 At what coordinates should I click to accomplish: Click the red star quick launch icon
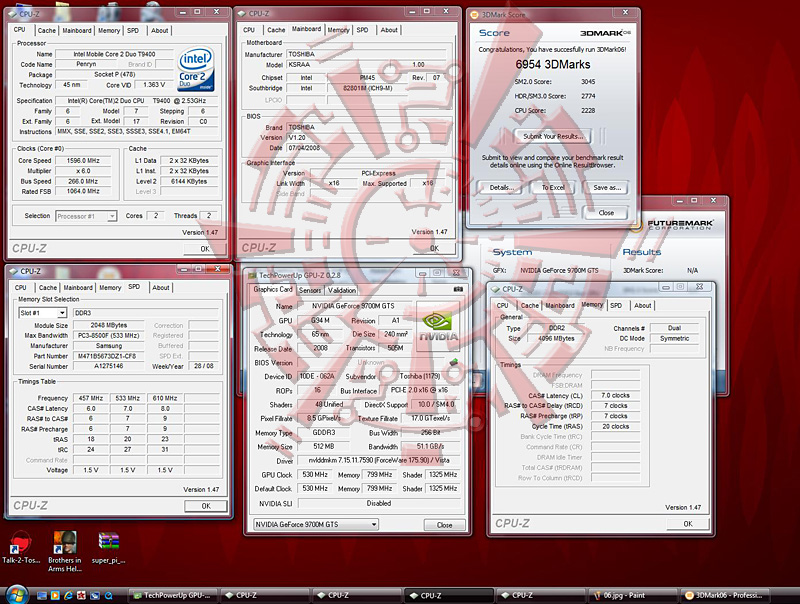pos(81,595)
